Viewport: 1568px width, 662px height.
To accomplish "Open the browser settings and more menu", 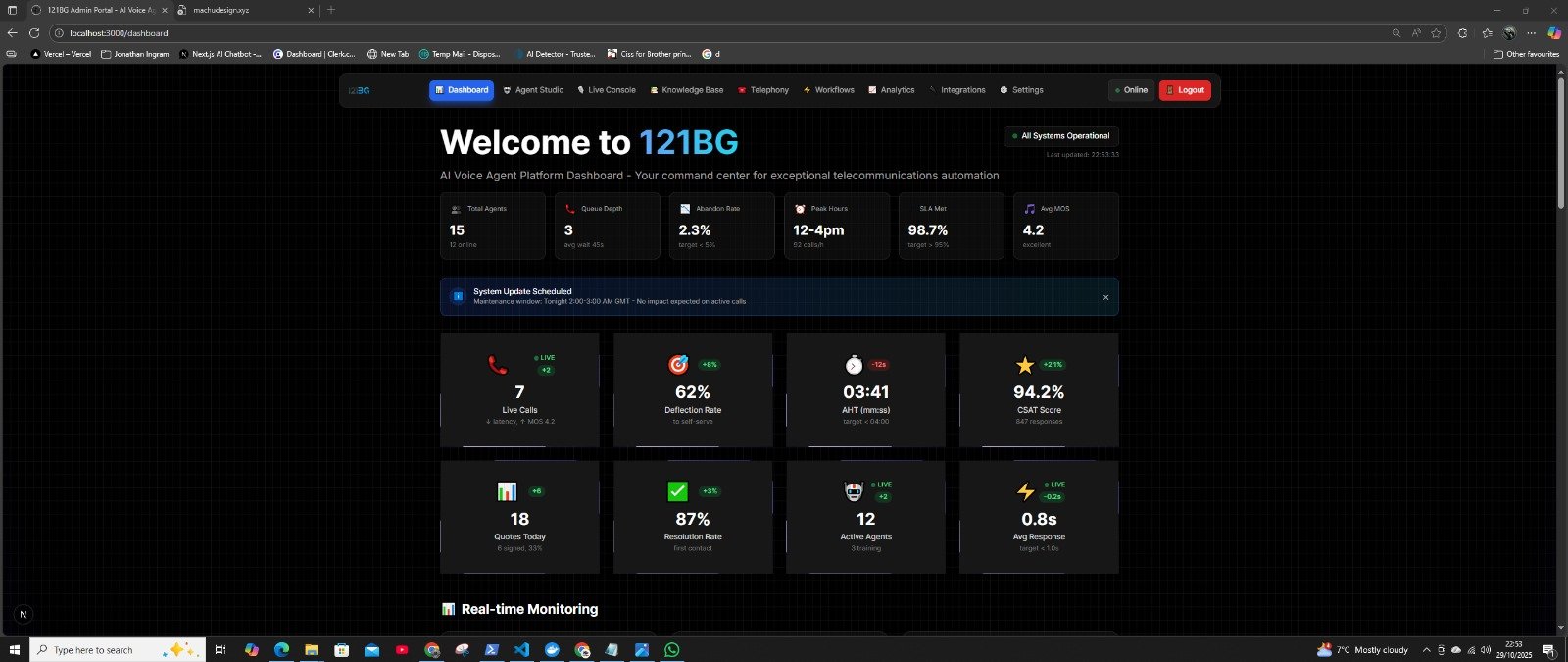I will [x=1532, y=33].
